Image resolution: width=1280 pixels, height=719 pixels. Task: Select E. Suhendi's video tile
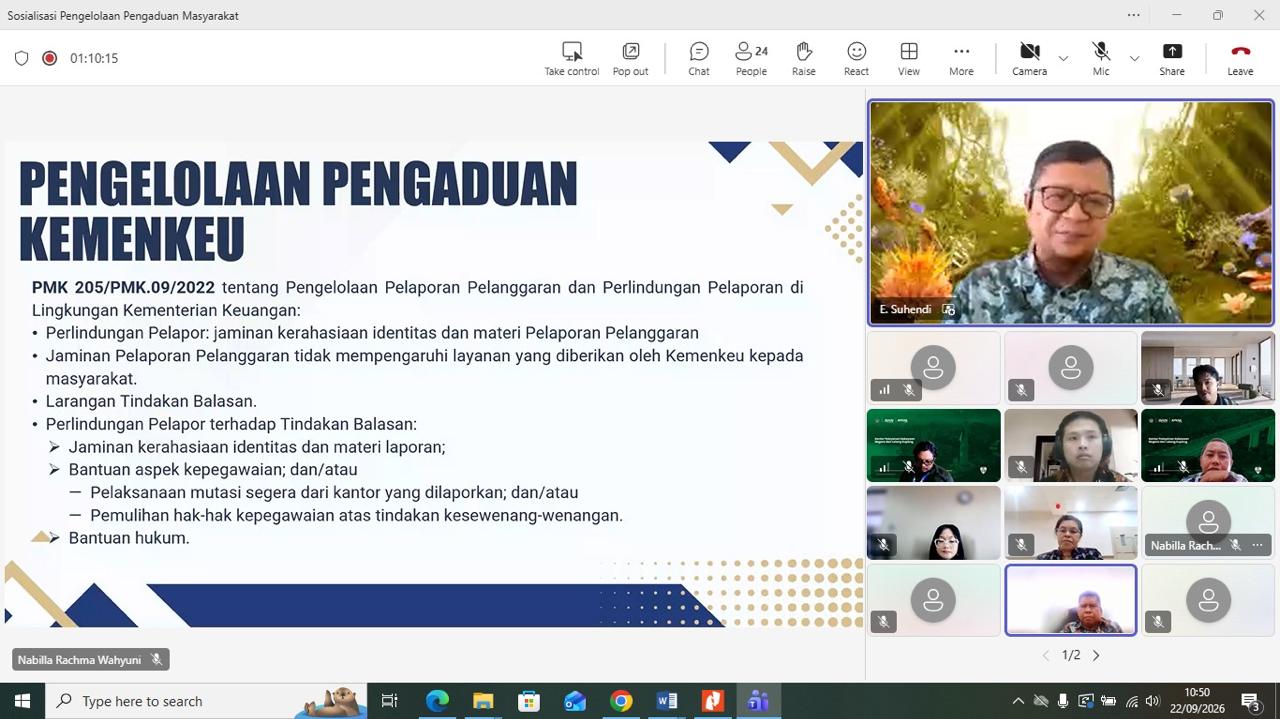(1071, 213)
